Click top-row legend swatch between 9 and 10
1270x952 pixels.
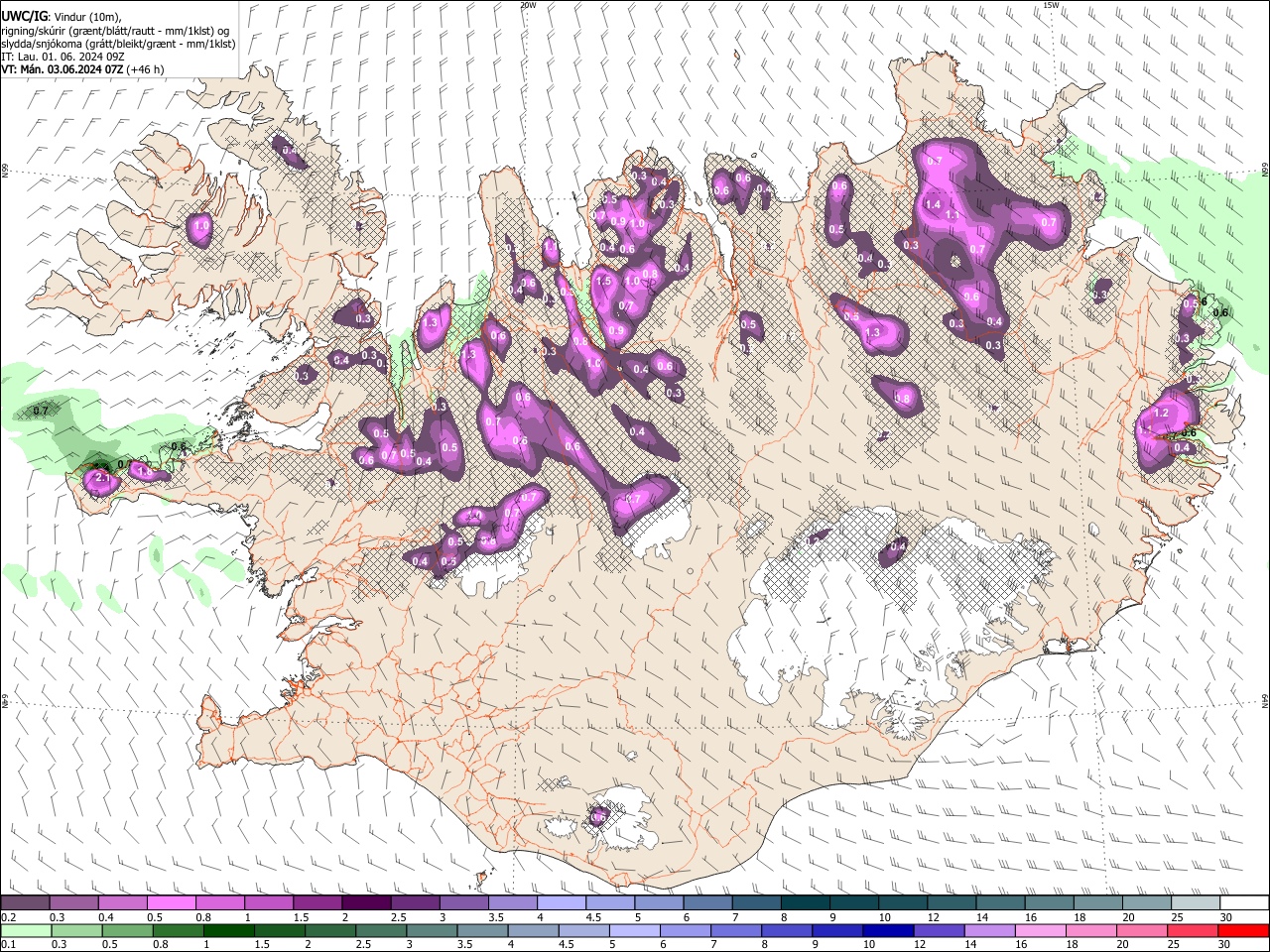coord(854,903)
